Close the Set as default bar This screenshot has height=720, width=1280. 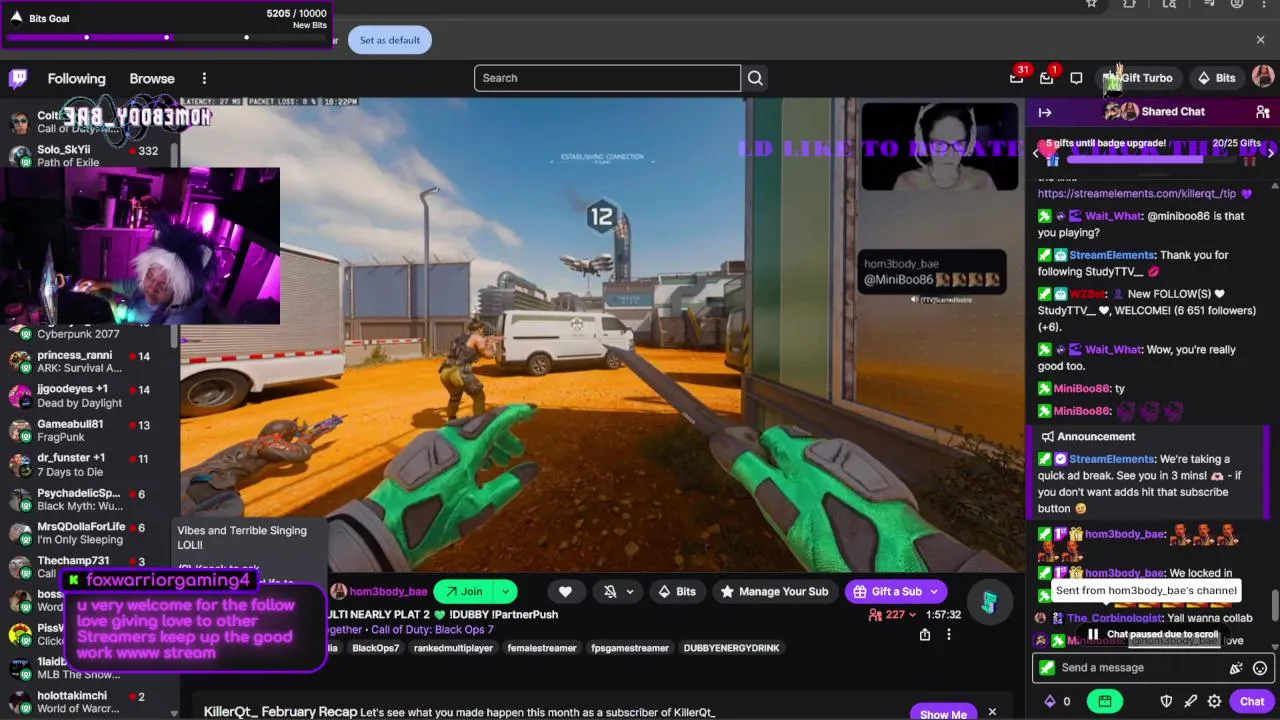[x=1260, y=40]
